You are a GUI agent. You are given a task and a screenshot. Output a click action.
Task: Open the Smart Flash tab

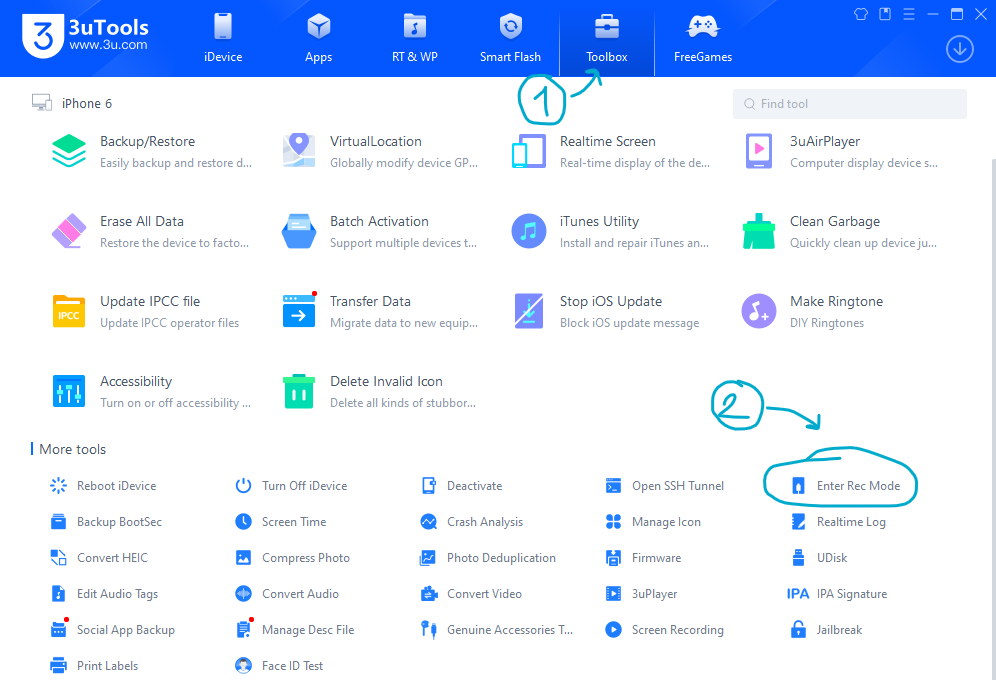[x=510, y=38]
